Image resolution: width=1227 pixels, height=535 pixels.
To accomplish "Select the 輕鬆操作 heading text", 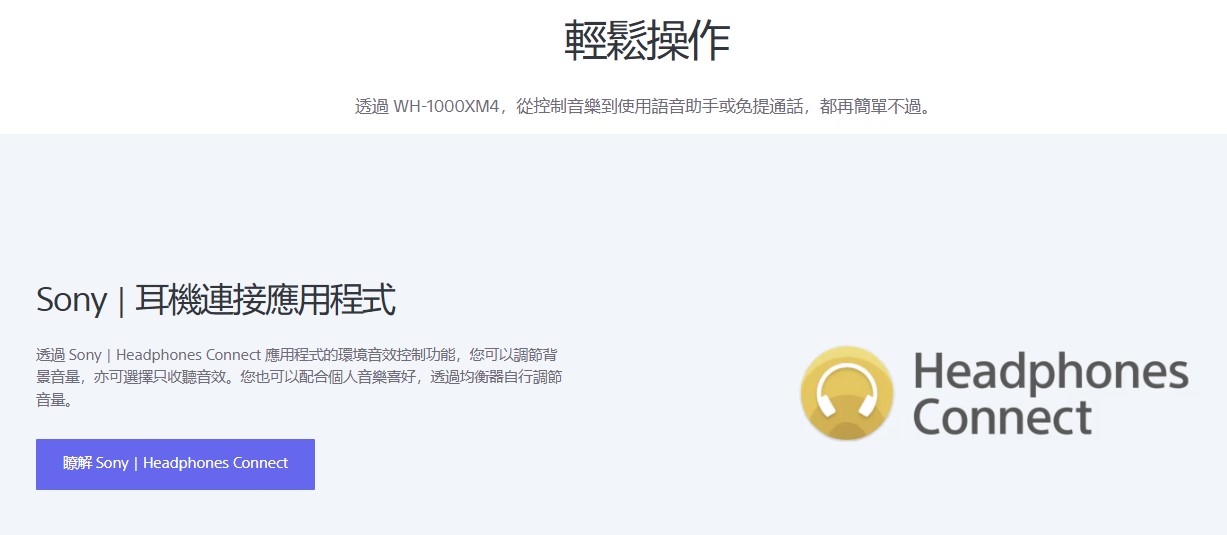I will (x=647, y=40).
